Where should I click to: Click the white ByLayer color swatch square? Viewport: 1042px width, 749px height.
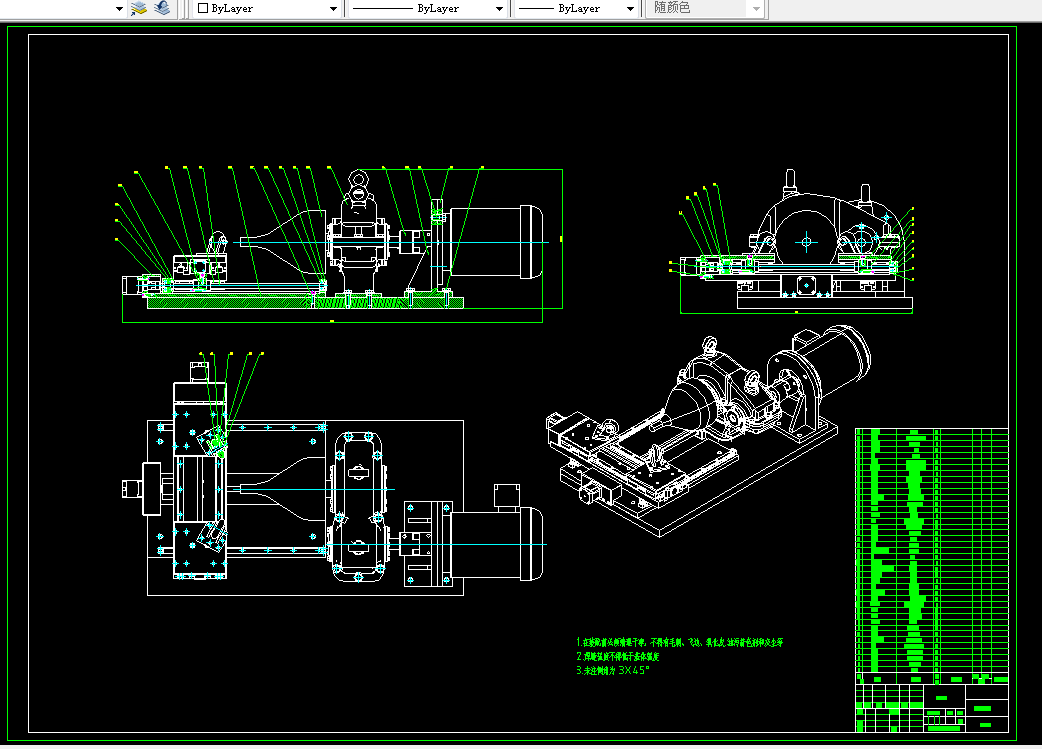pyautogui.click(x=202, y=8)
